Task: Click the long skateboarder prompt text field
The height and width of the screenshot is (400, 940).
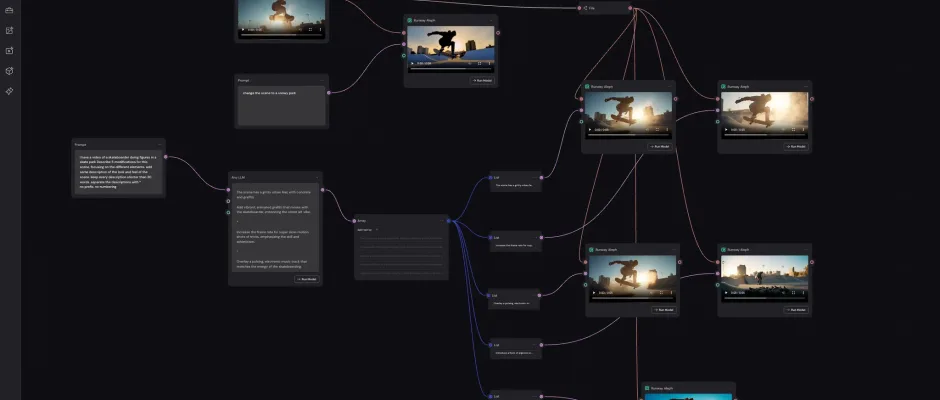Action: (x=118, y=172)
